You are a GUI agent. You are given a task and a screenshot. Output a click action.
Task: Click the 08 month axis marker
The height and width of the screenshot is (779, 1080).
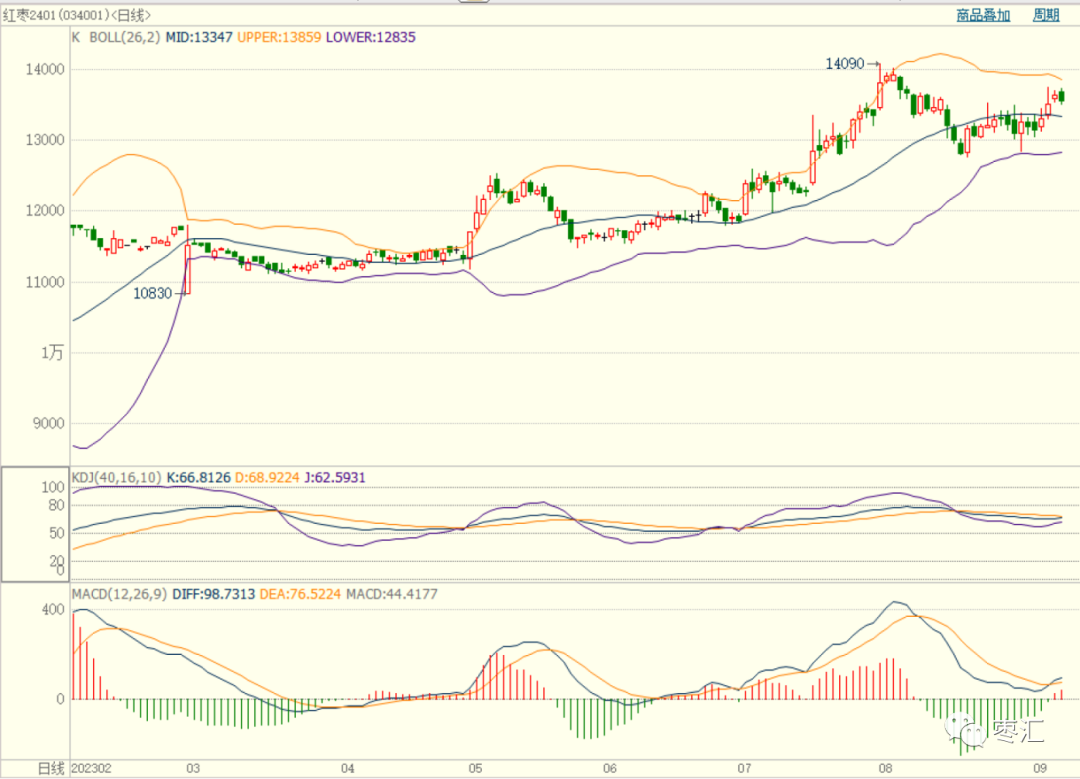pos(885,769)
